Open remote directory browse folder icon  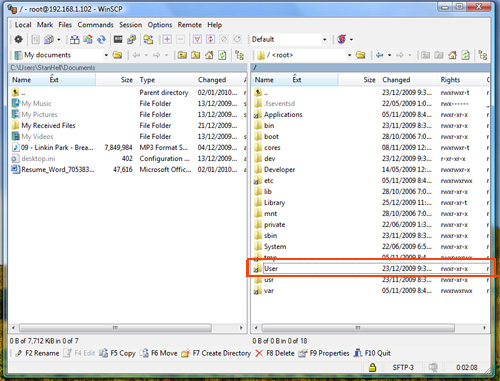click(361, 55)
